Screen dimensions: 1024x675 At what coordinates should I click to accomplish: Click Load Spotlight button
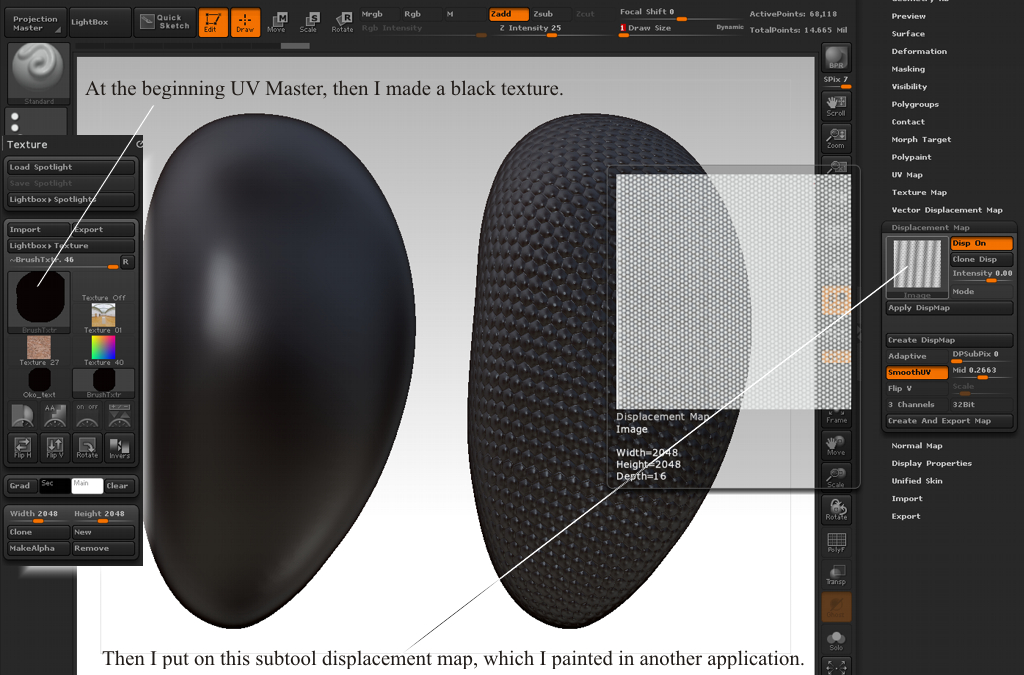(71, 167)
